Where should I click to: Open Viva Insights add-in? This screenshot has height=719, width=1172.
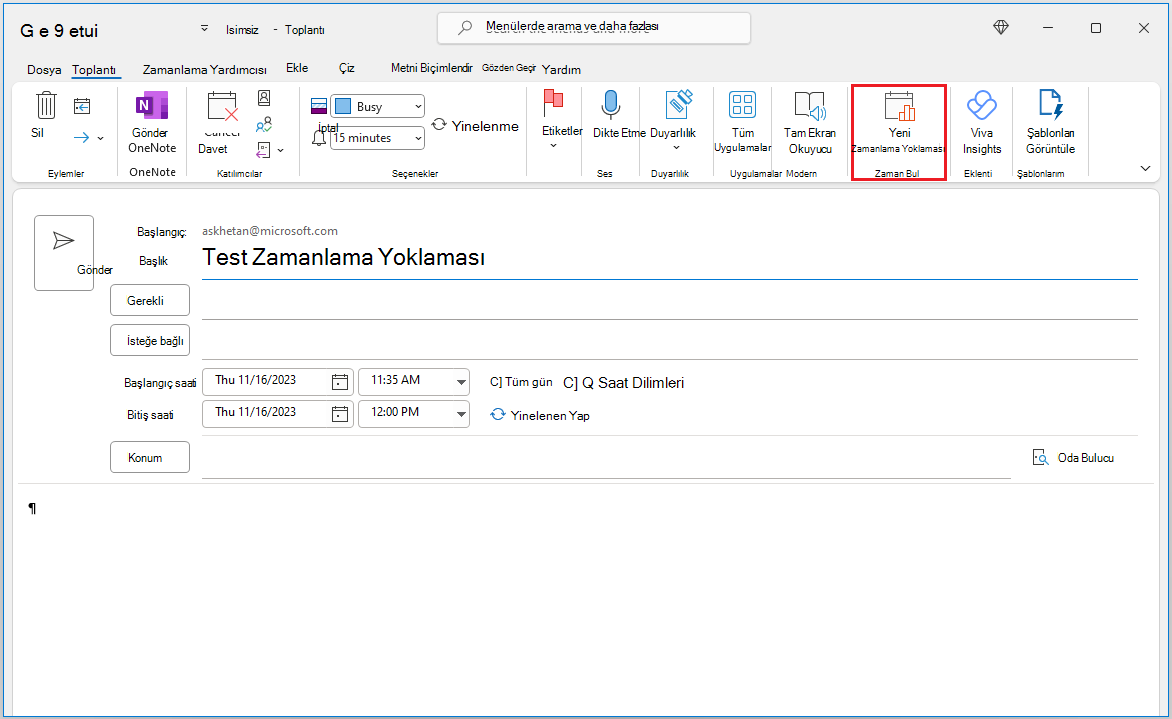pos(981,123)
